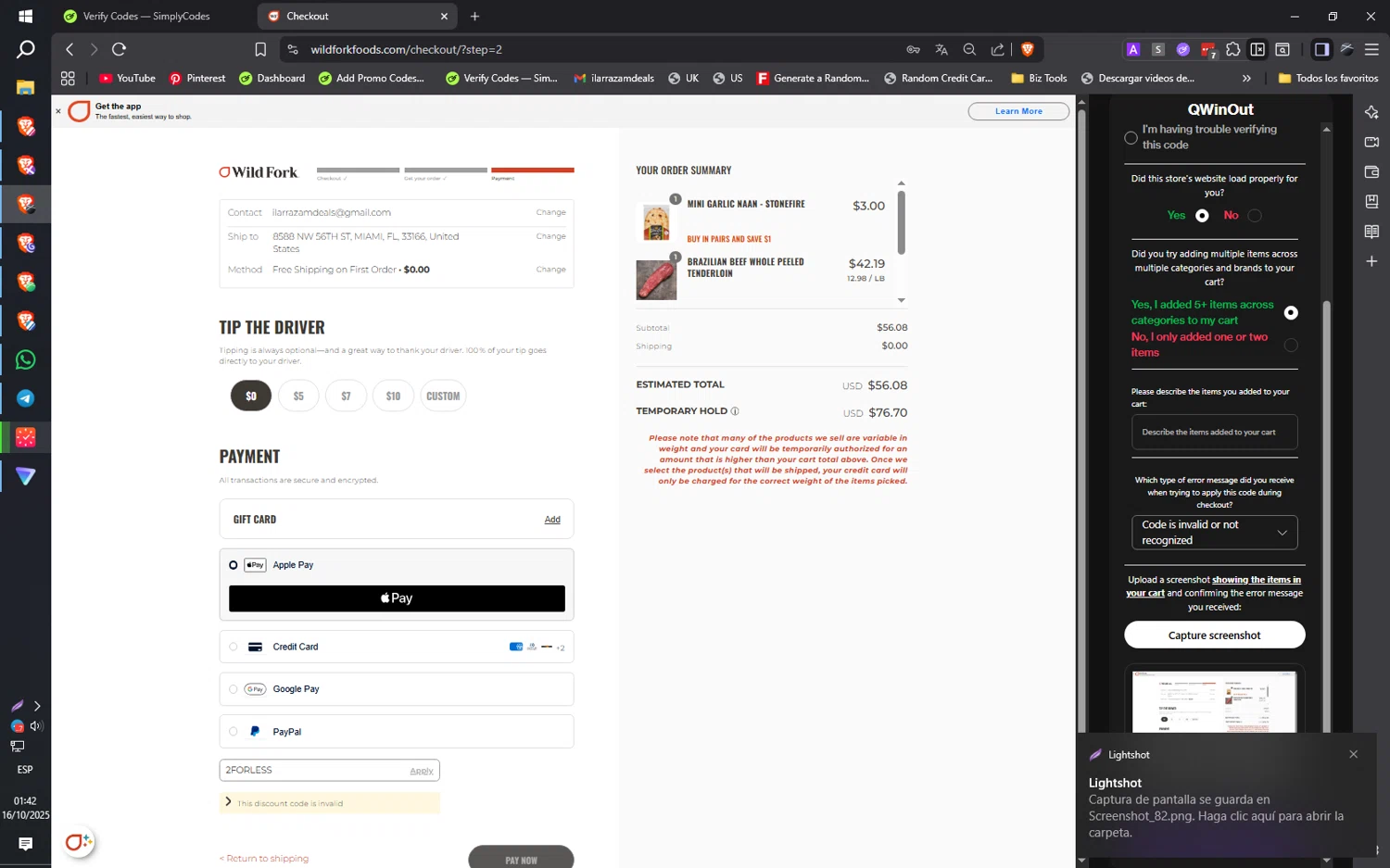Open the captured screenshot thumbnail

pyautogui.click(x=1214, y=701)
